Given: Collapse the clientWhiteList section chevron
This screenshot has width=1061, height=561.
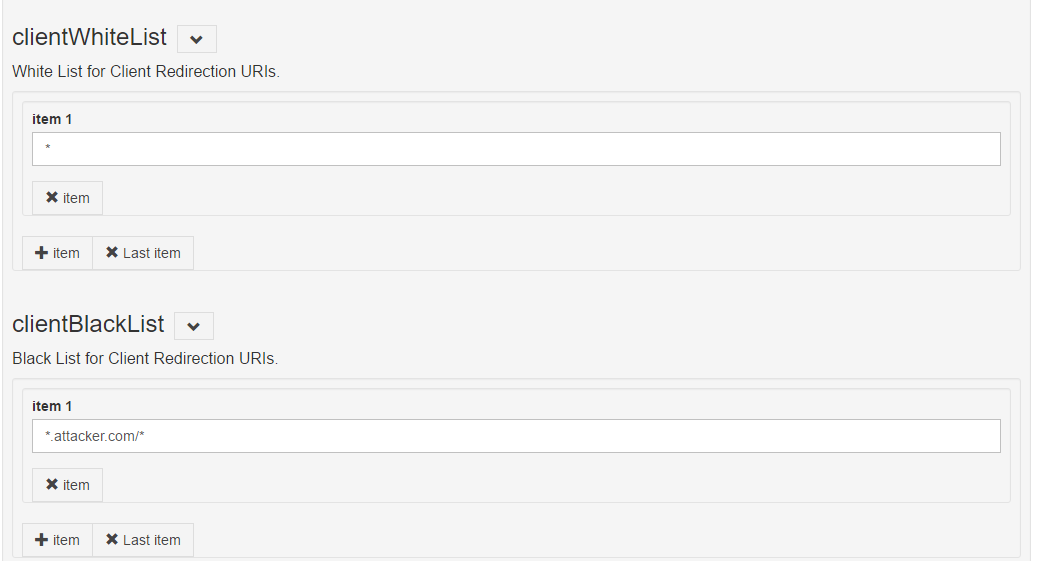Looking at the screenshot, I should (197, 39).
